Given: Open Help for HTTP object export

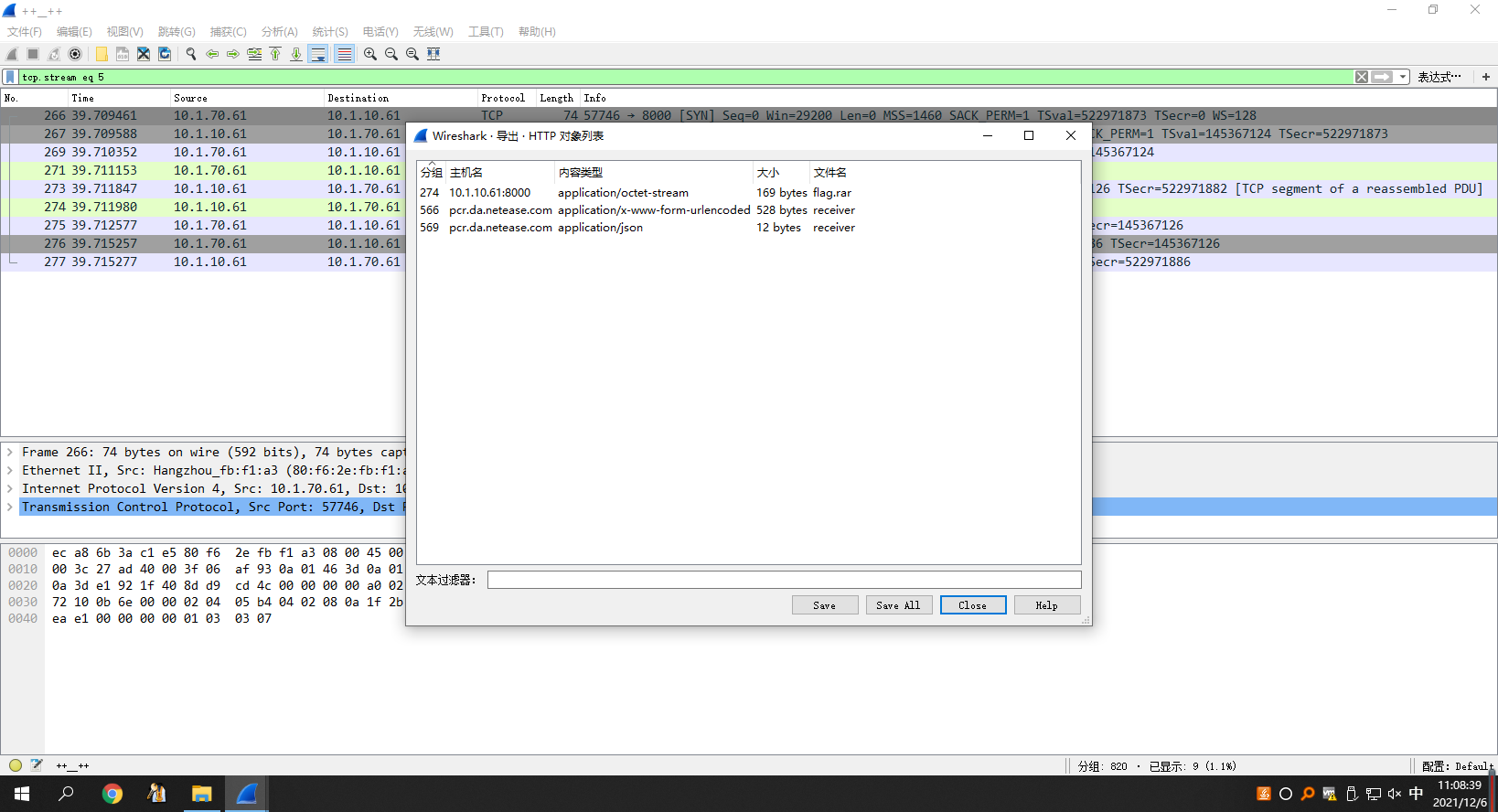Looking at the screenshot, I should point(1047,605).
